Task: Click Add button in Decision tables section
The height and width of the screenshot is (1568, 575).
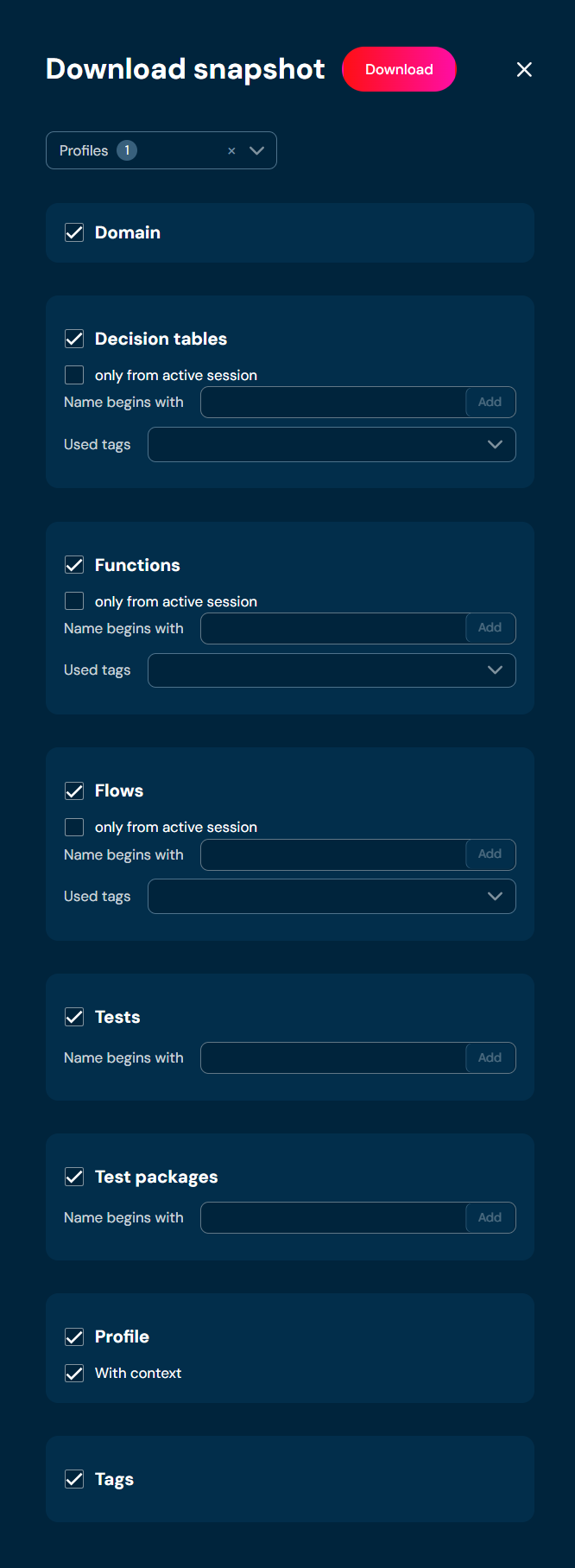Action: (x=490, y=403)
